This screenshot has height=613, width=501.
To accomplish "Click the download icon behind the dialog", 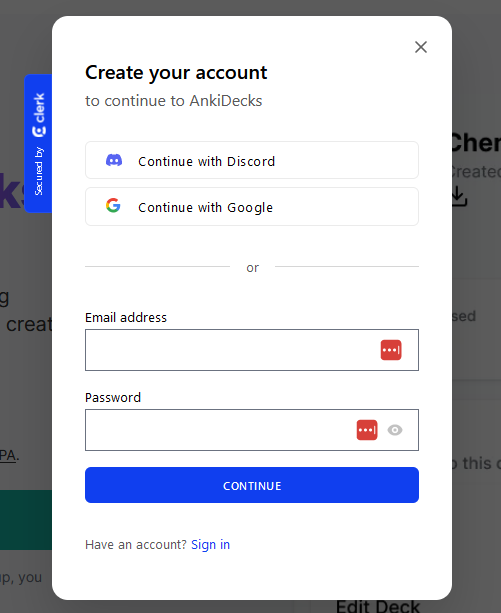I will 459,197.
